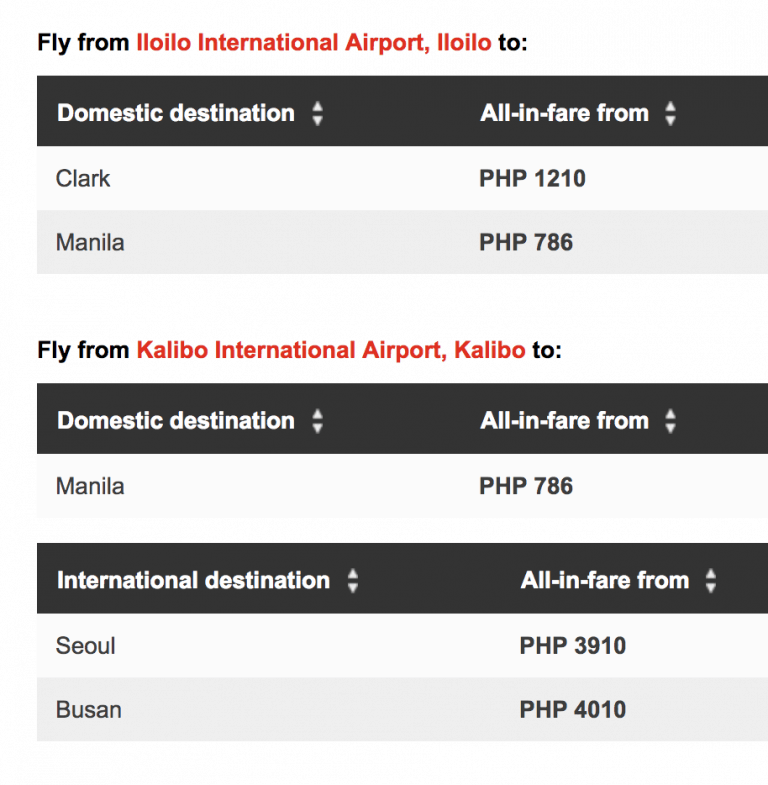Click sort arrows beside Iloilo All-in-fare header
Image resolution: width=768 pixels, height=785 pixels.
670,114
